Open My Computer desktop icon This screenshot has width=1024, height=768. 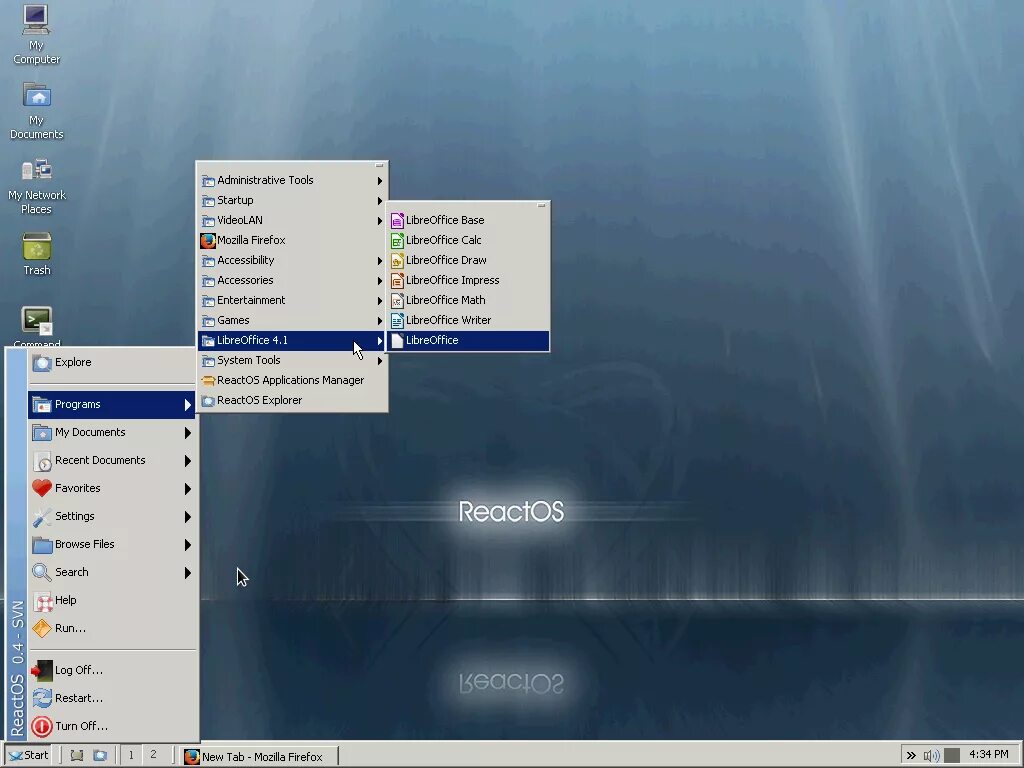click(37, 35)
